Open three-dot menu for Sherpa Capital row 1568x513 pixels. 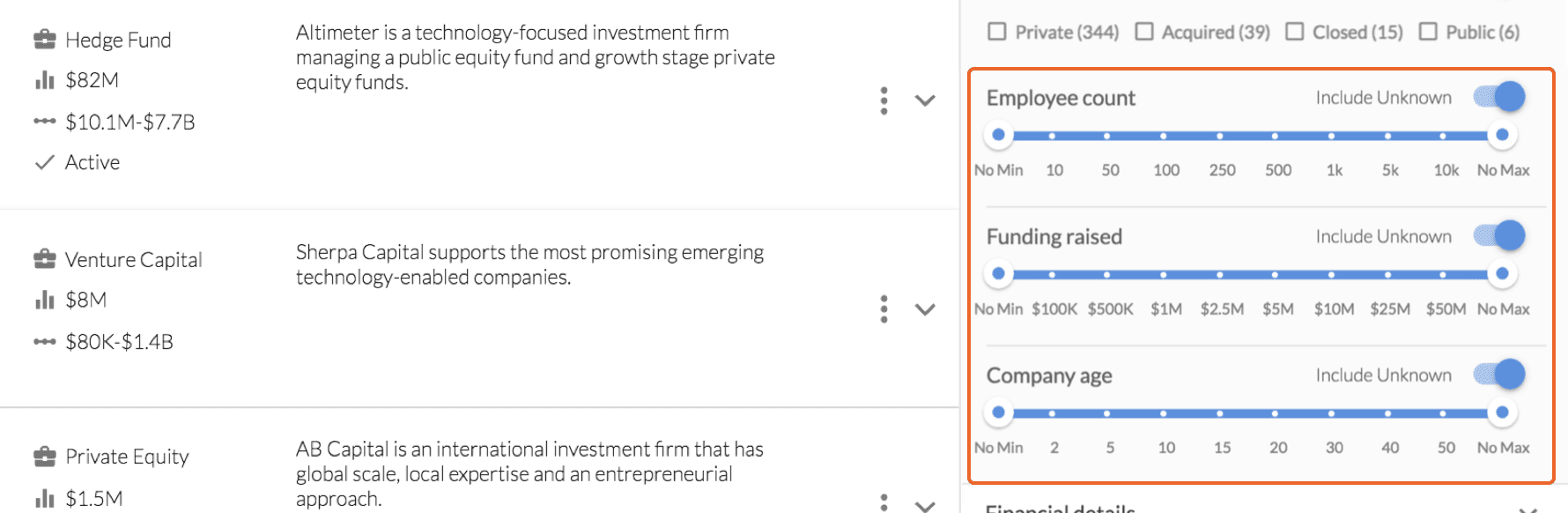[x=884, y=309]
